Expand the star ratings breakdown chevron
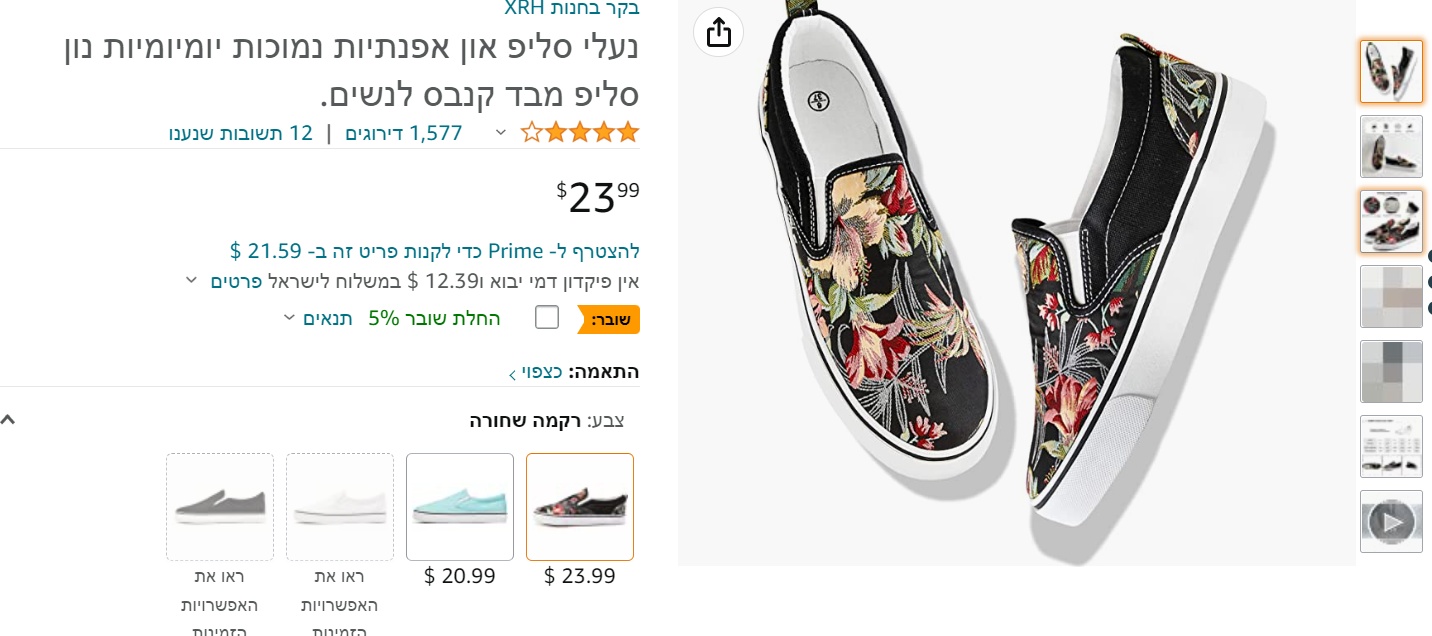This screenshot has height=636, width=1432. [x=501, y=133]
